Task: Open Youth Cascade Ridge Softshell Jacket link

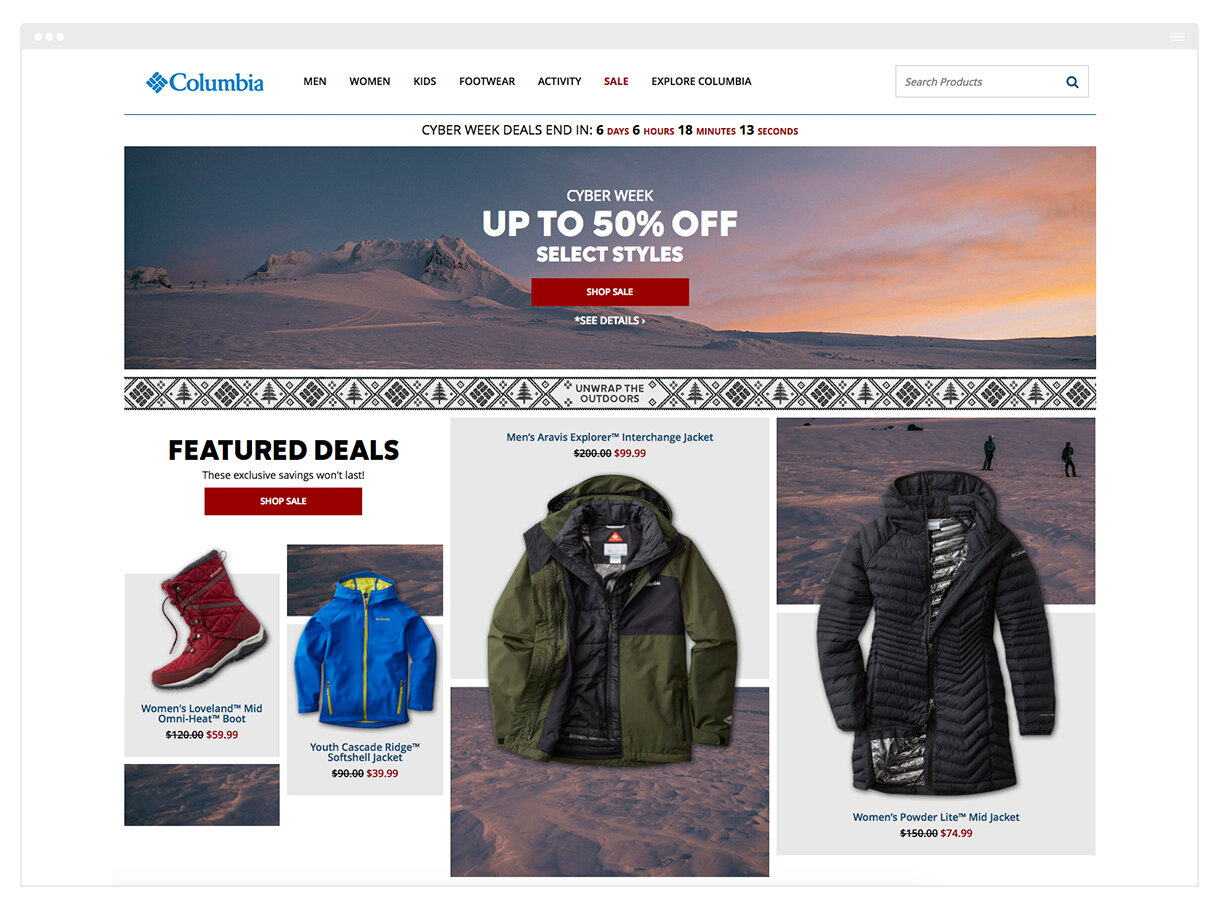Action: click(x=365, y=752)
